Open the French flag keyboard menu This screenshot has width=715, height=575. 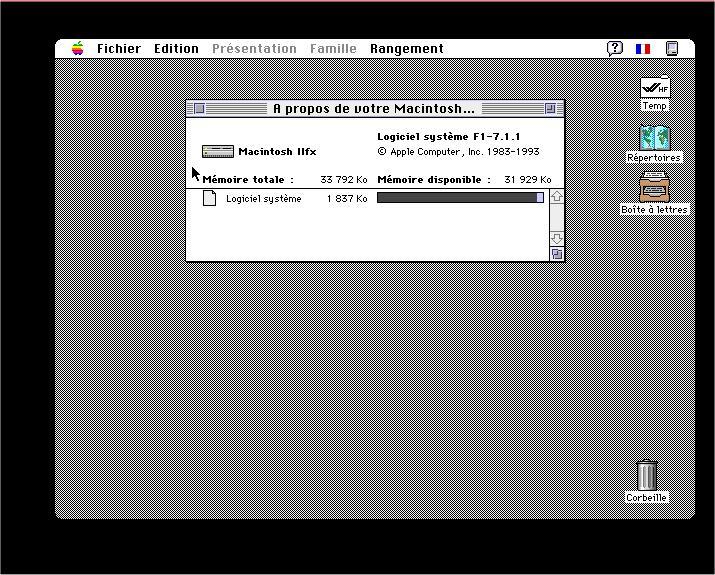pyautogui.click(x=643, y=48)
